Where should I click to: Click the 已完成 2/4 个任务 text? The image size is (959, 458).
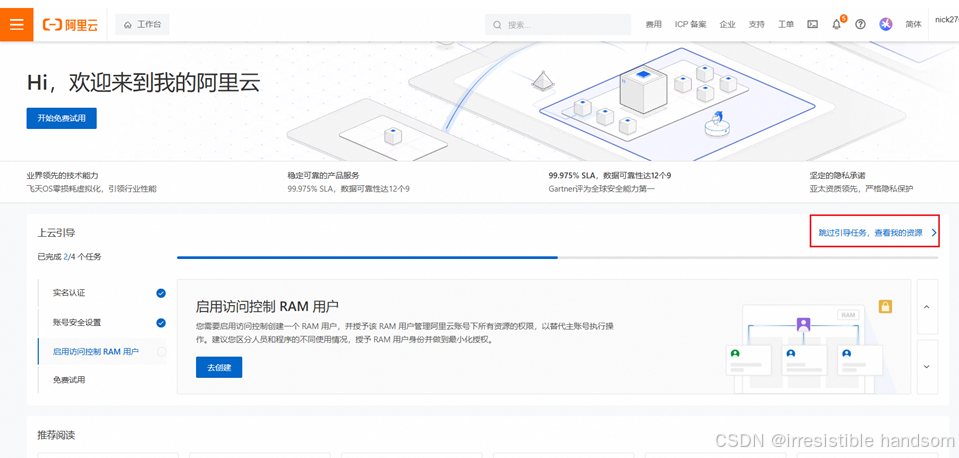click(x=70, y=257)
